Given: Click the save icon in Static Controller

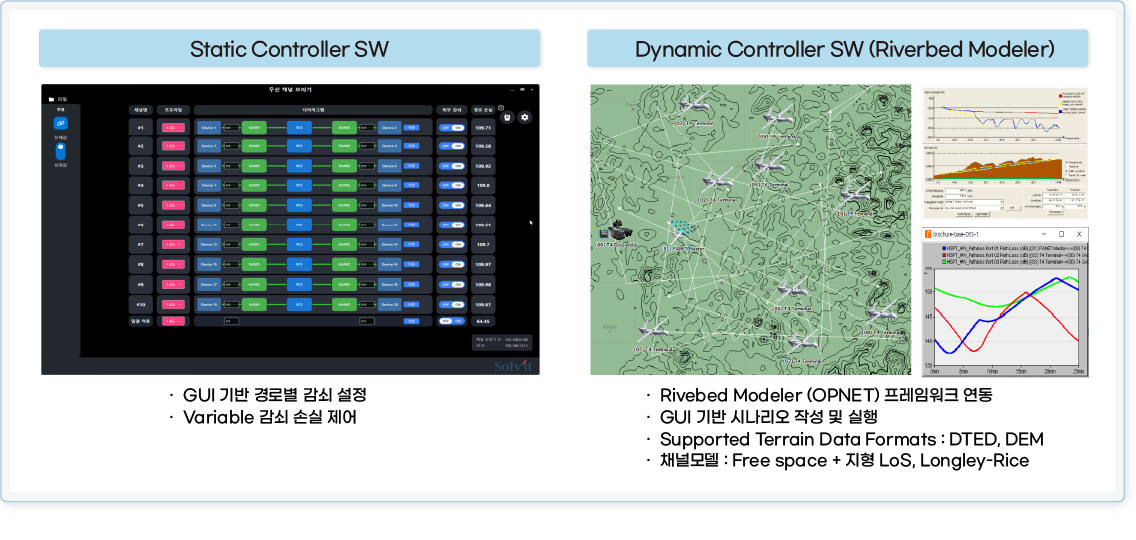Looking at the screenshot, I should (509, 117).
